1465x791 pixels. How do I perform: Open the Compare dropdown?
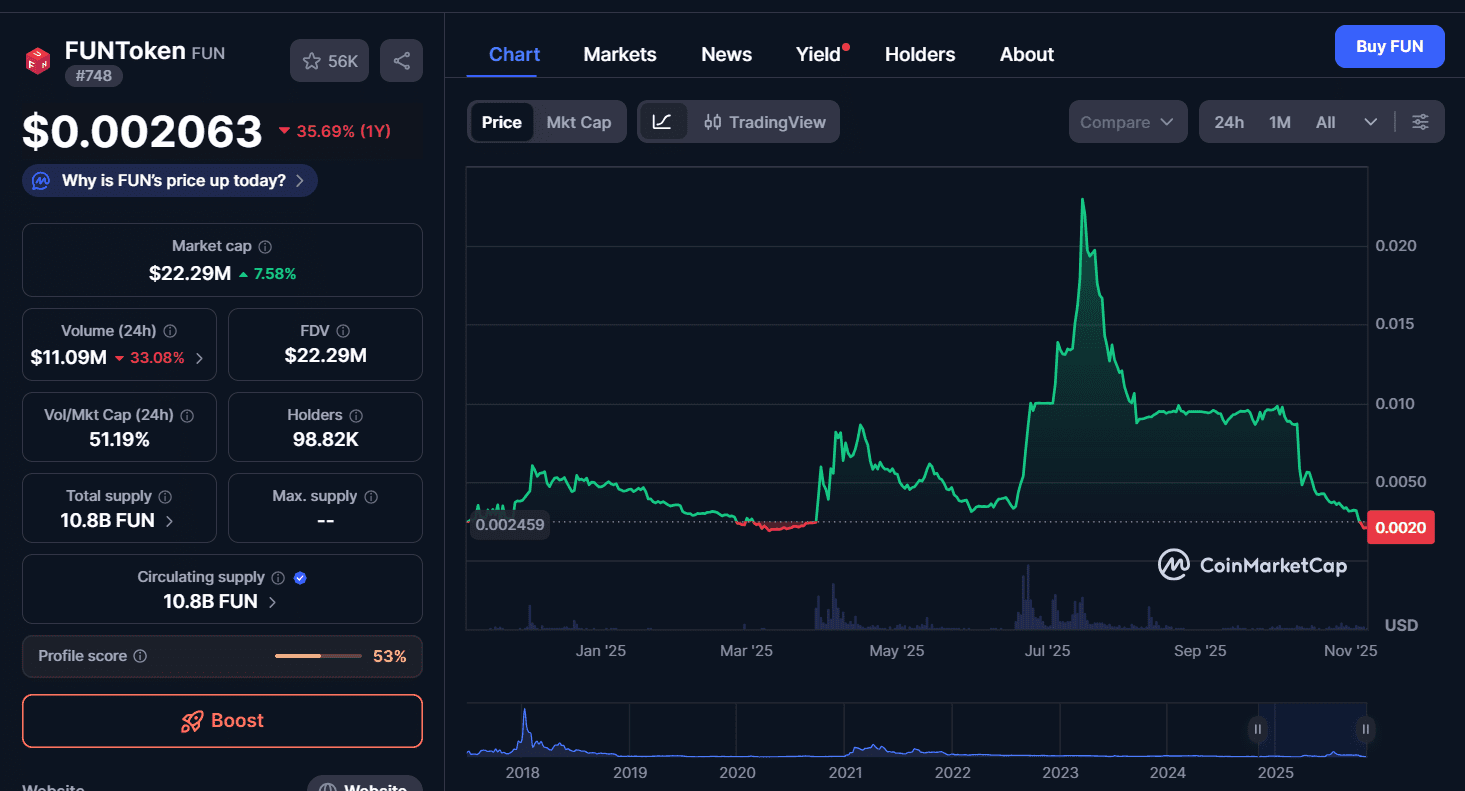pyautogui.click(x=1127, y=122)
